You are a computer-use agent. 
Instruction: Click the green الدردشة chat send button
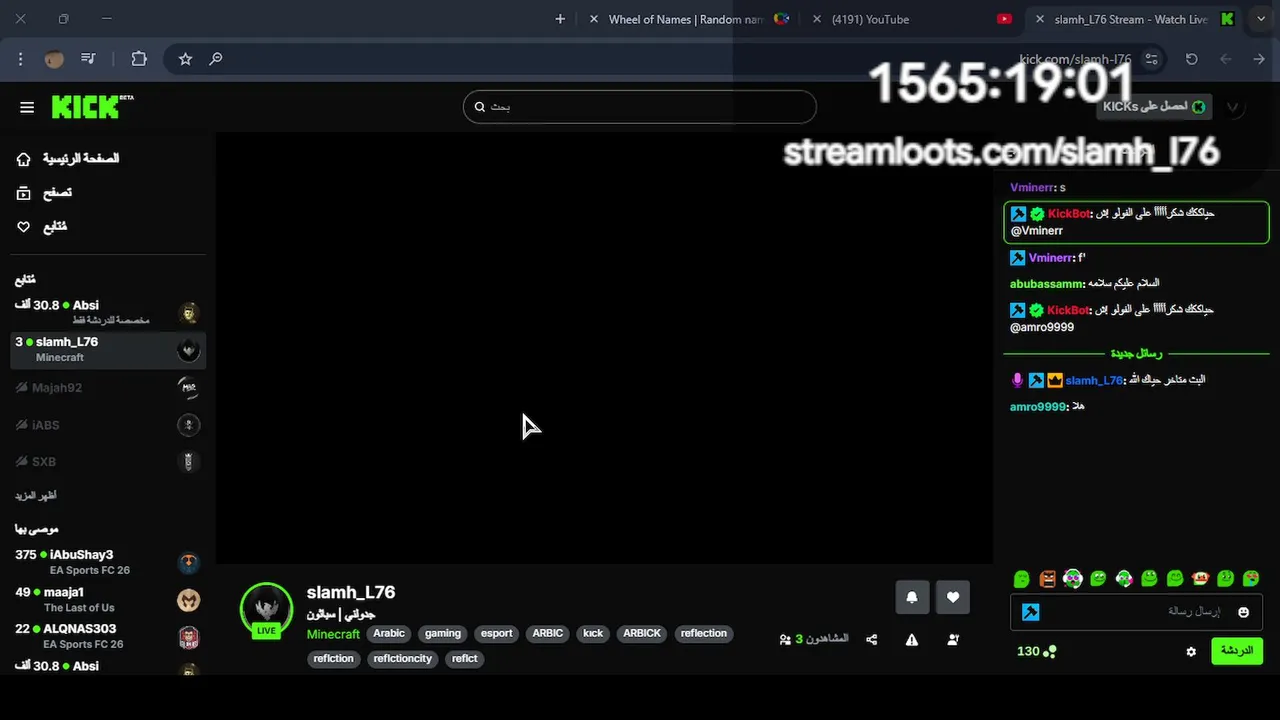point(1237,651)
